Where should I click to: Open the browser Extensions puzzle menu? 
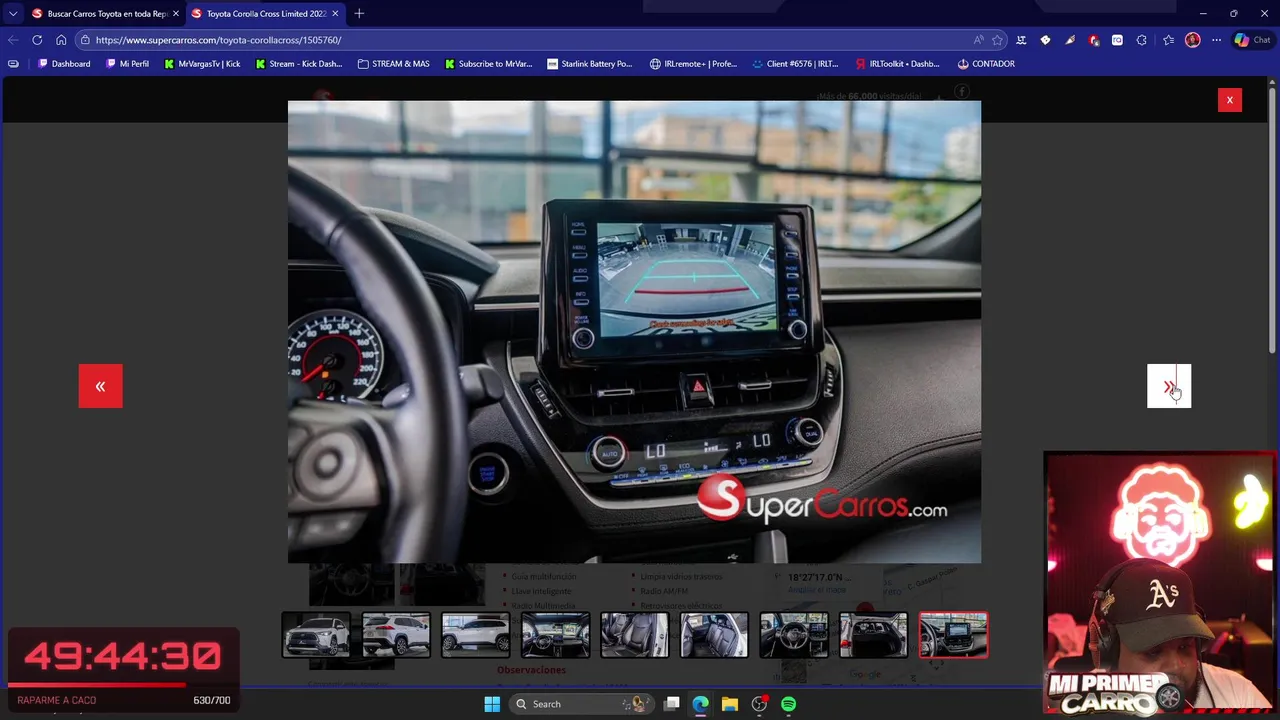pyautogui.click(x=1141, y=40)
